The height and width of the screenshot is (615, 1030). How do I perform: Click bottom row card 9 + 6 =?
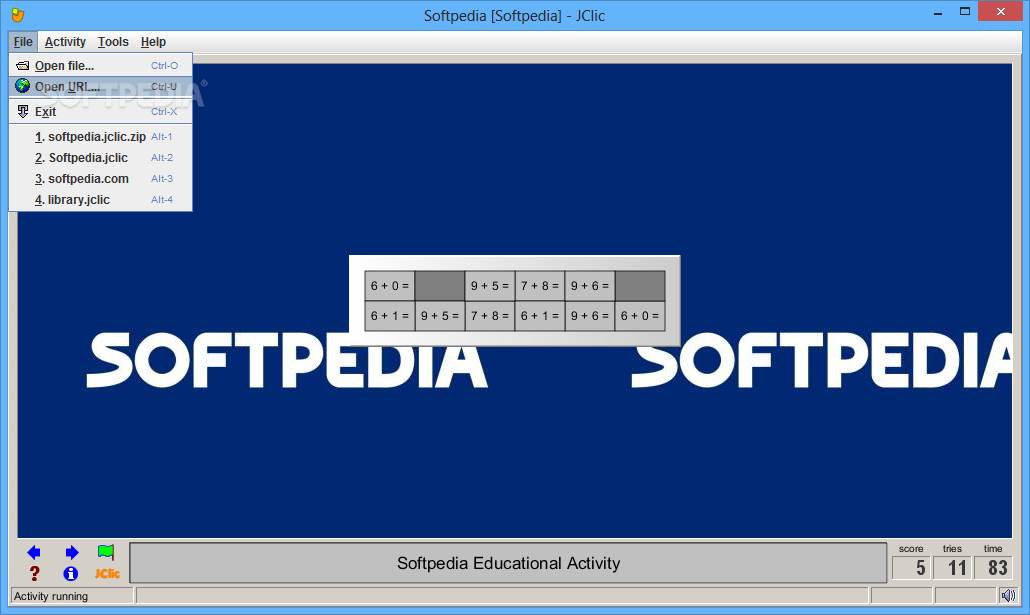coord(590,316)
